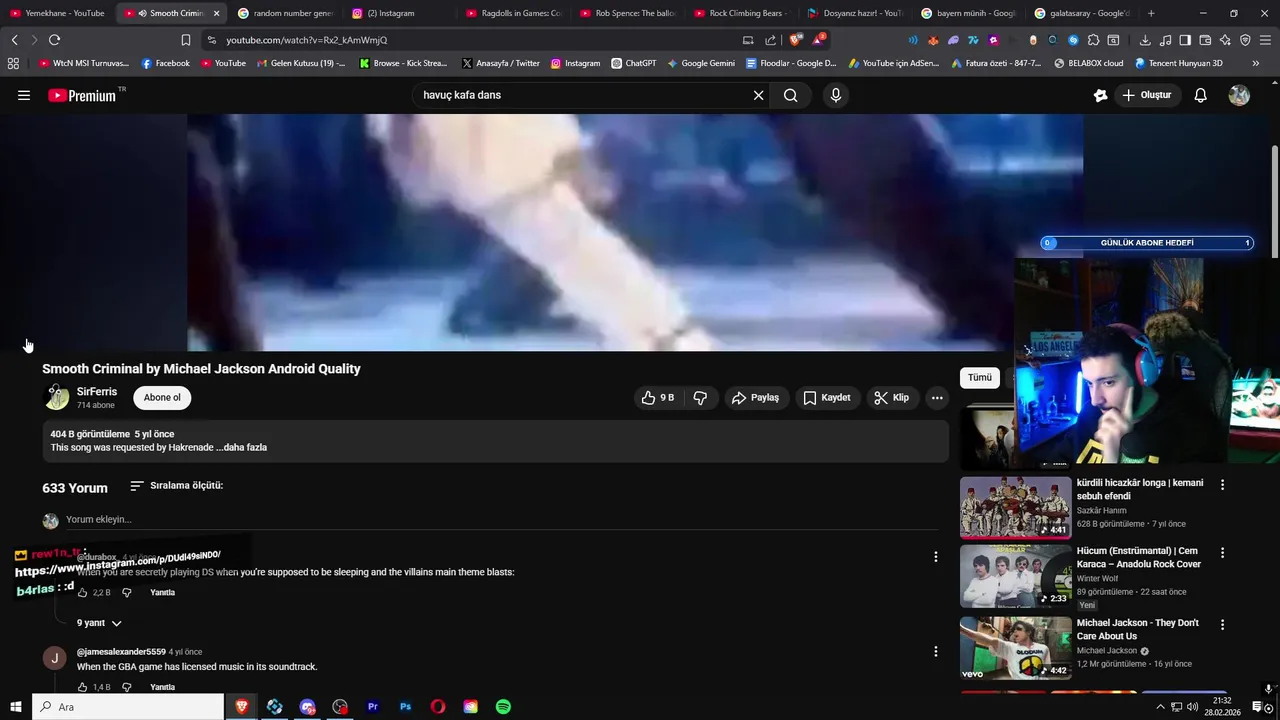Open Brave Wallet icon
This screenshot has height=720, width=1280.
(x=1205, y=40)
